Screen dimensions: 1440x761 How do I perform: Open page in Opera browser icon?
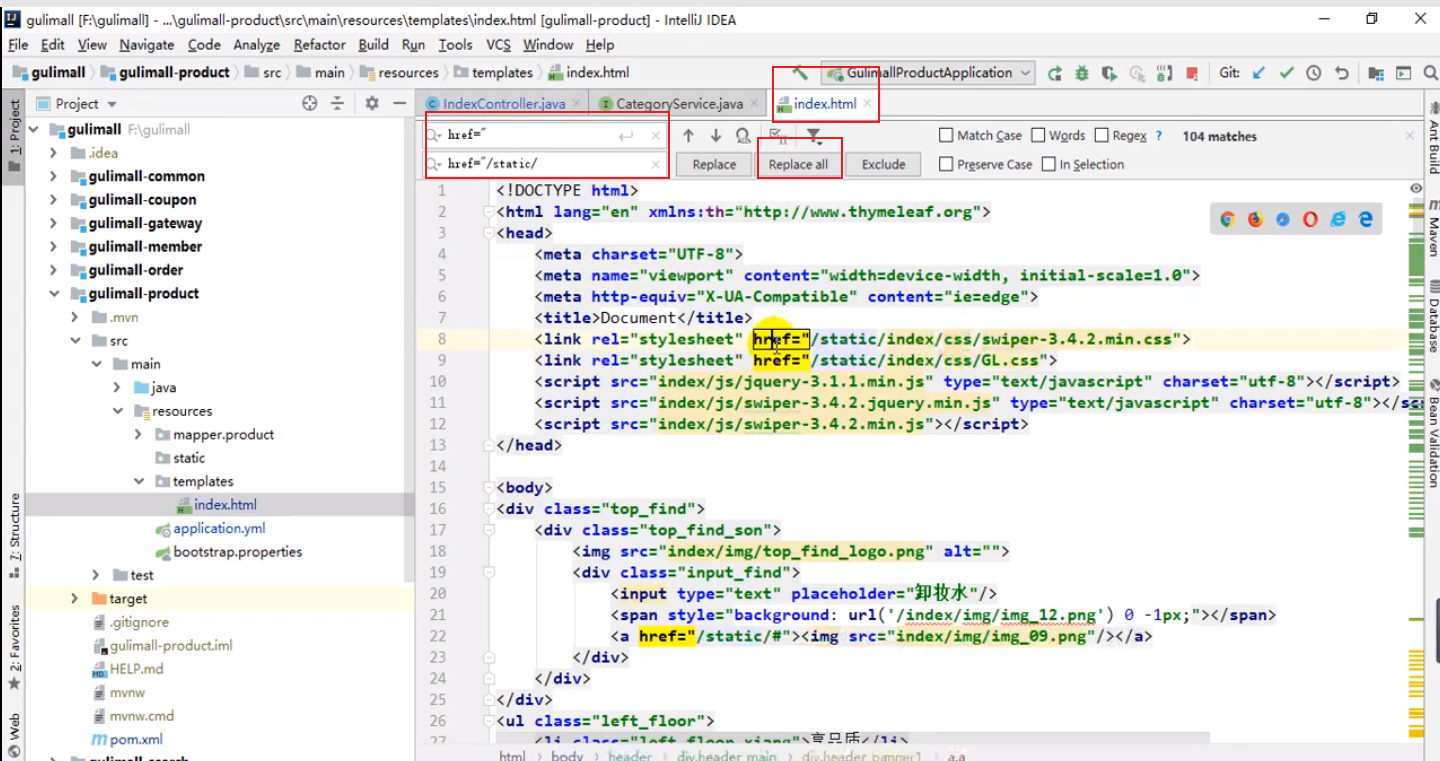(1310, 220)
